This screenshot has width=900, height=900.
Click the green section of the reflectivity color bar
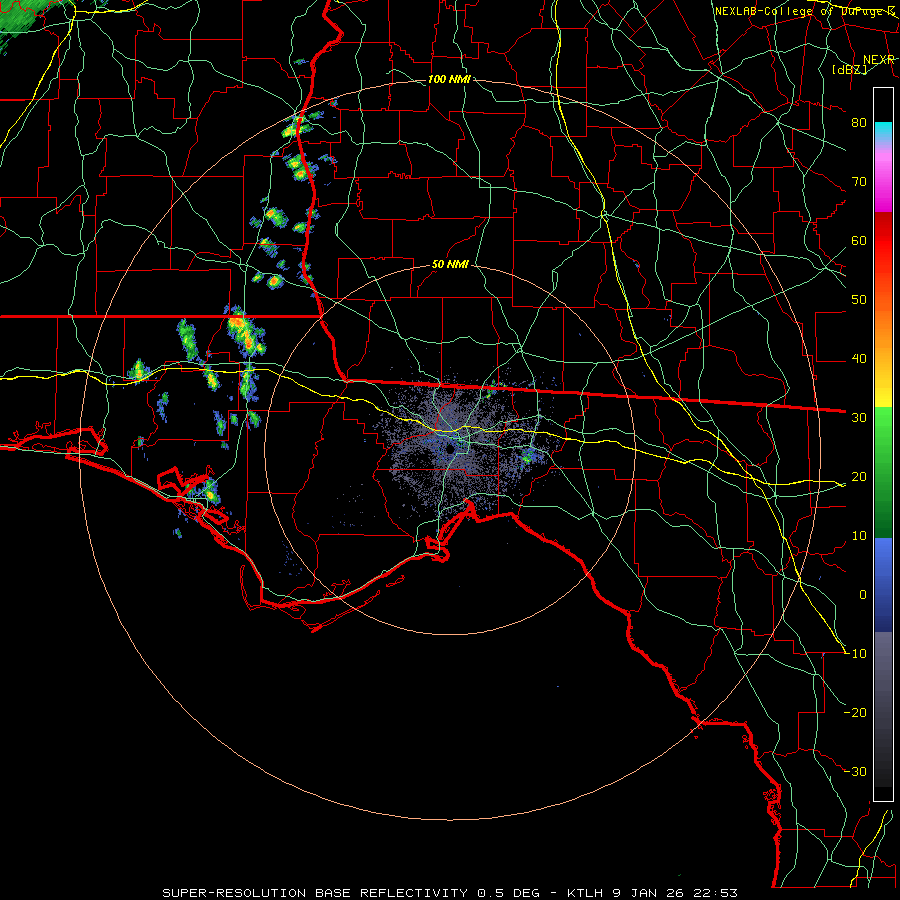[x=883, y=472]
